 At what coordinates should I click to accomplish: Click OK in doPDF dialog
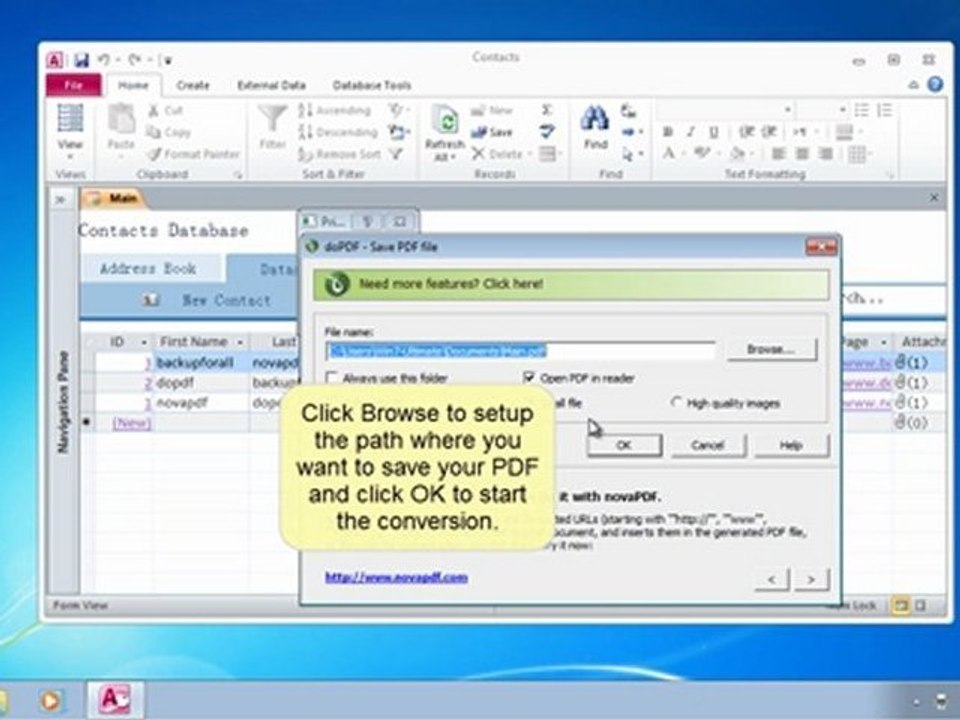coord(624,445)
